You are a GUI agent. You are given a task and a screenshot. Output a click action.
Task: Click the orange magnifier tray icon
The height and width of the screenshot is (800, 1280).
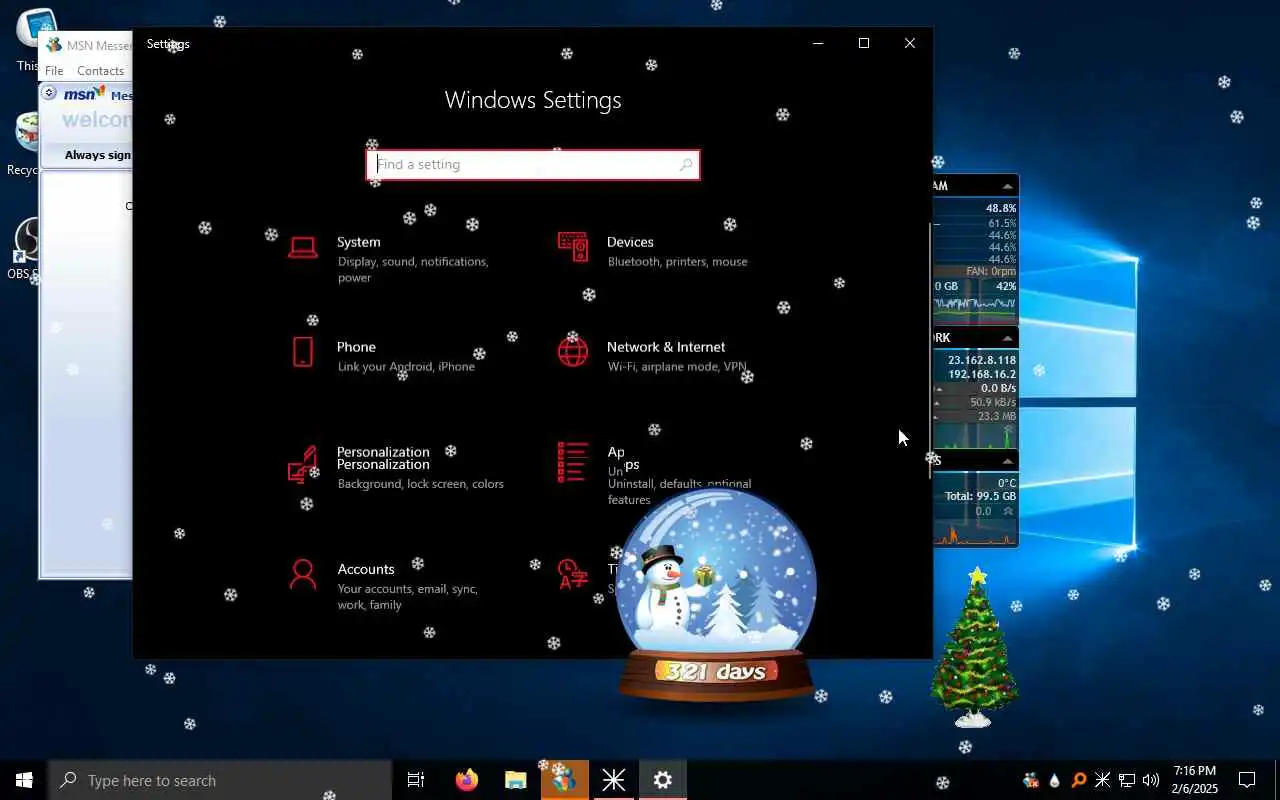[1078, 780]
